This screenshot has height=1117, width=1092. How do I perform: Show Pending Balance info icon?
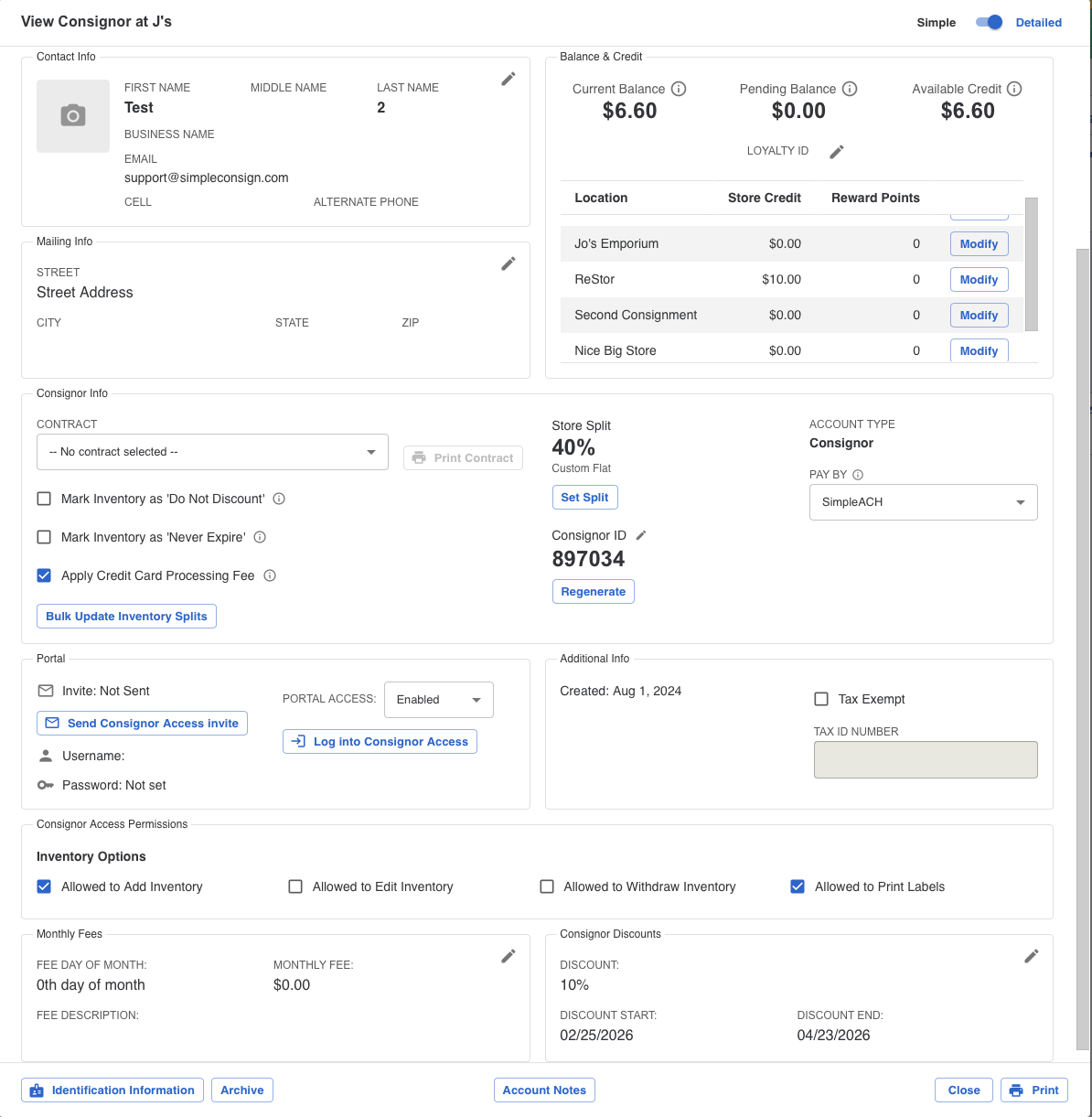850,89
